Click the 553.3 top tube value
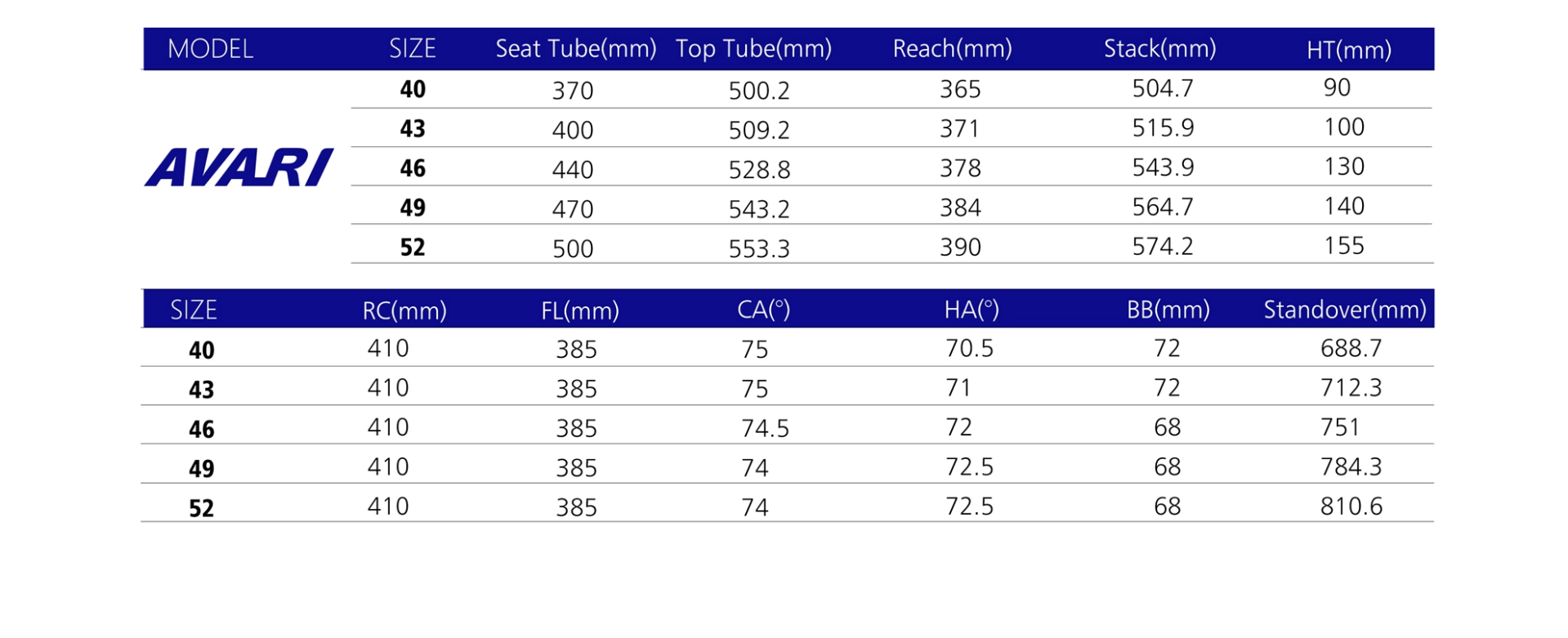Image resolution: width=1568 pixels, height=638 pixels. [759, 248]
